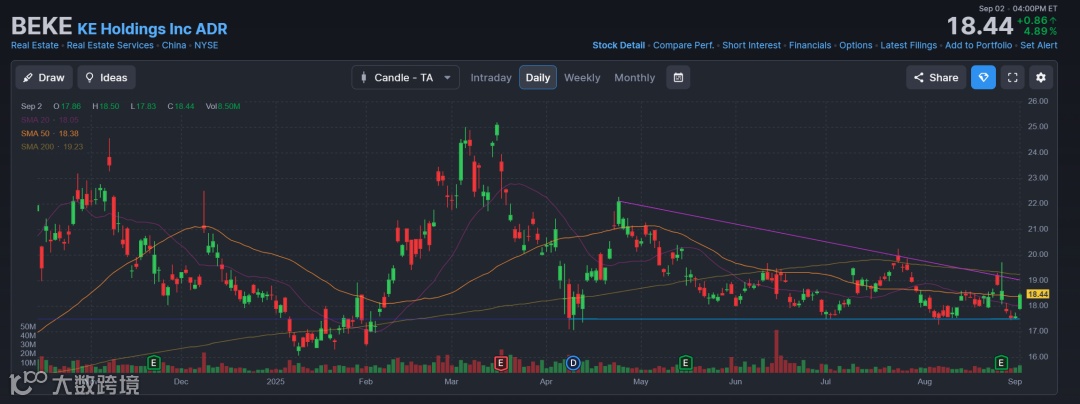
Task: Click the lightbulb icon in Ideas button
Action: 89,78
